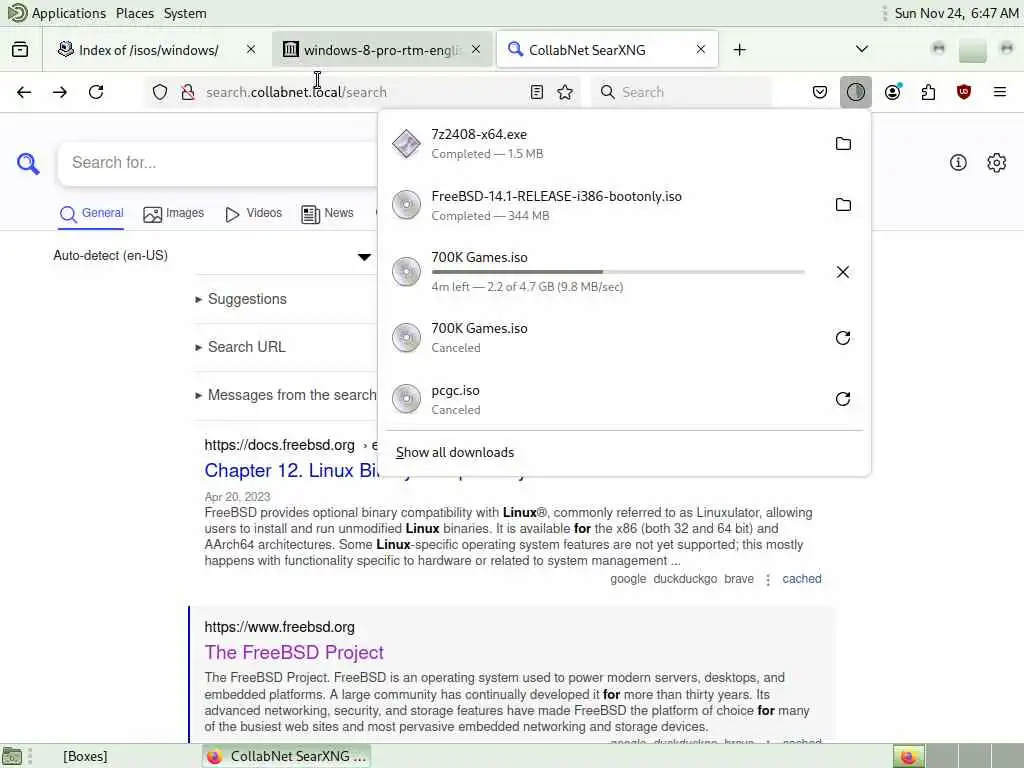Image resolution: width=1024 pixels, height=768 pixels.
Task: Go forward one page
Action: tap(60, 92)
